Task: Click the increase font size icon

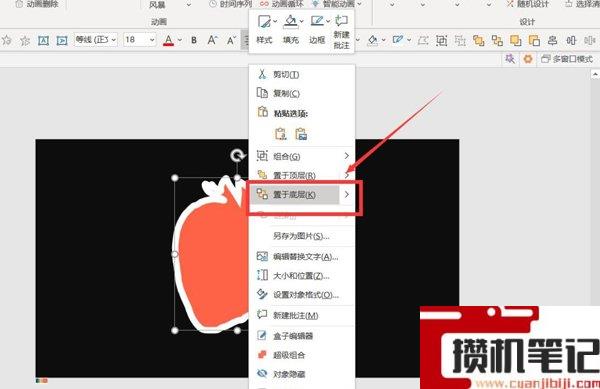Action: coord(212,40)
